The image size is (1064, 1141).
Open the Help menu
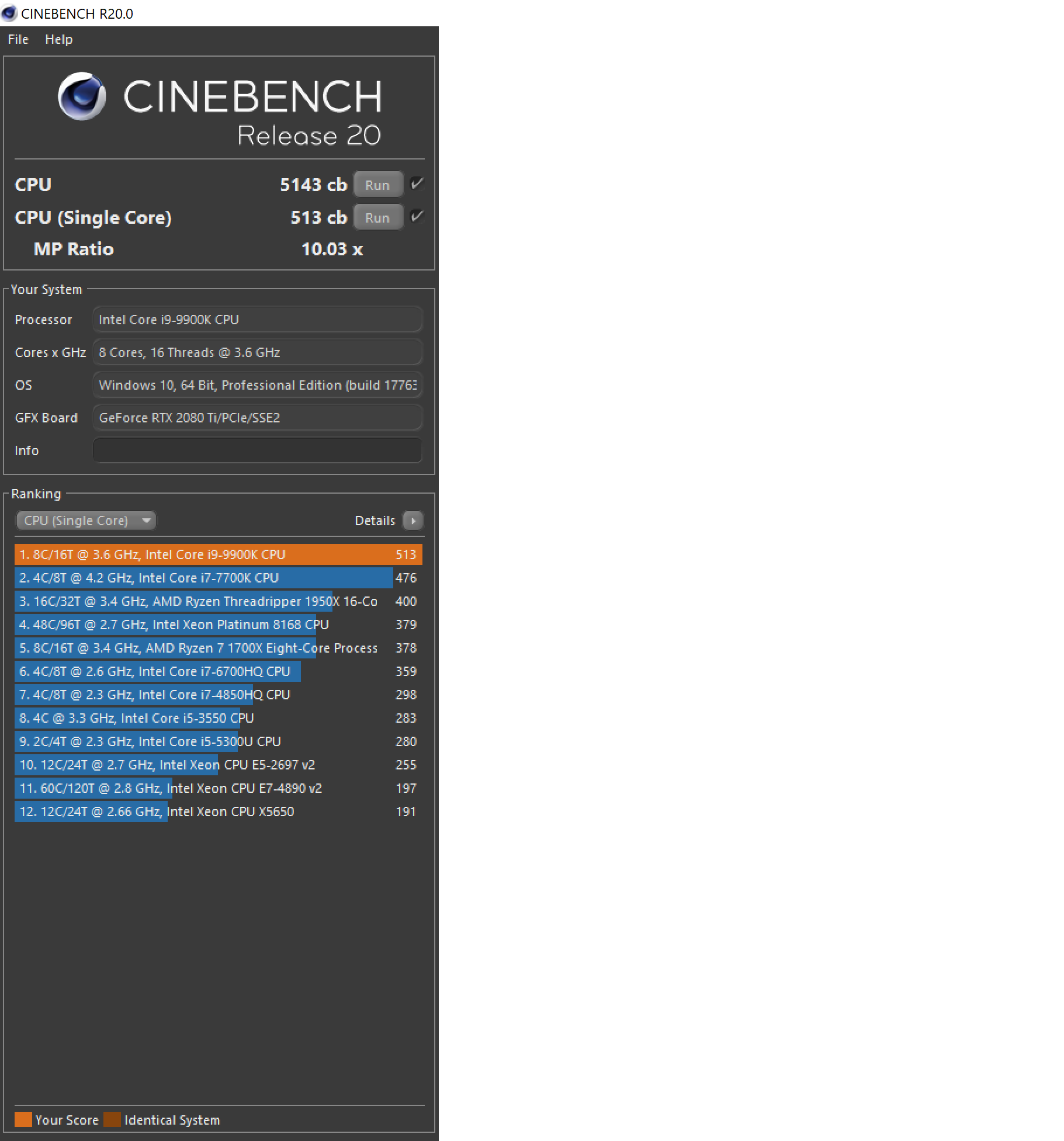pos(58,39)
